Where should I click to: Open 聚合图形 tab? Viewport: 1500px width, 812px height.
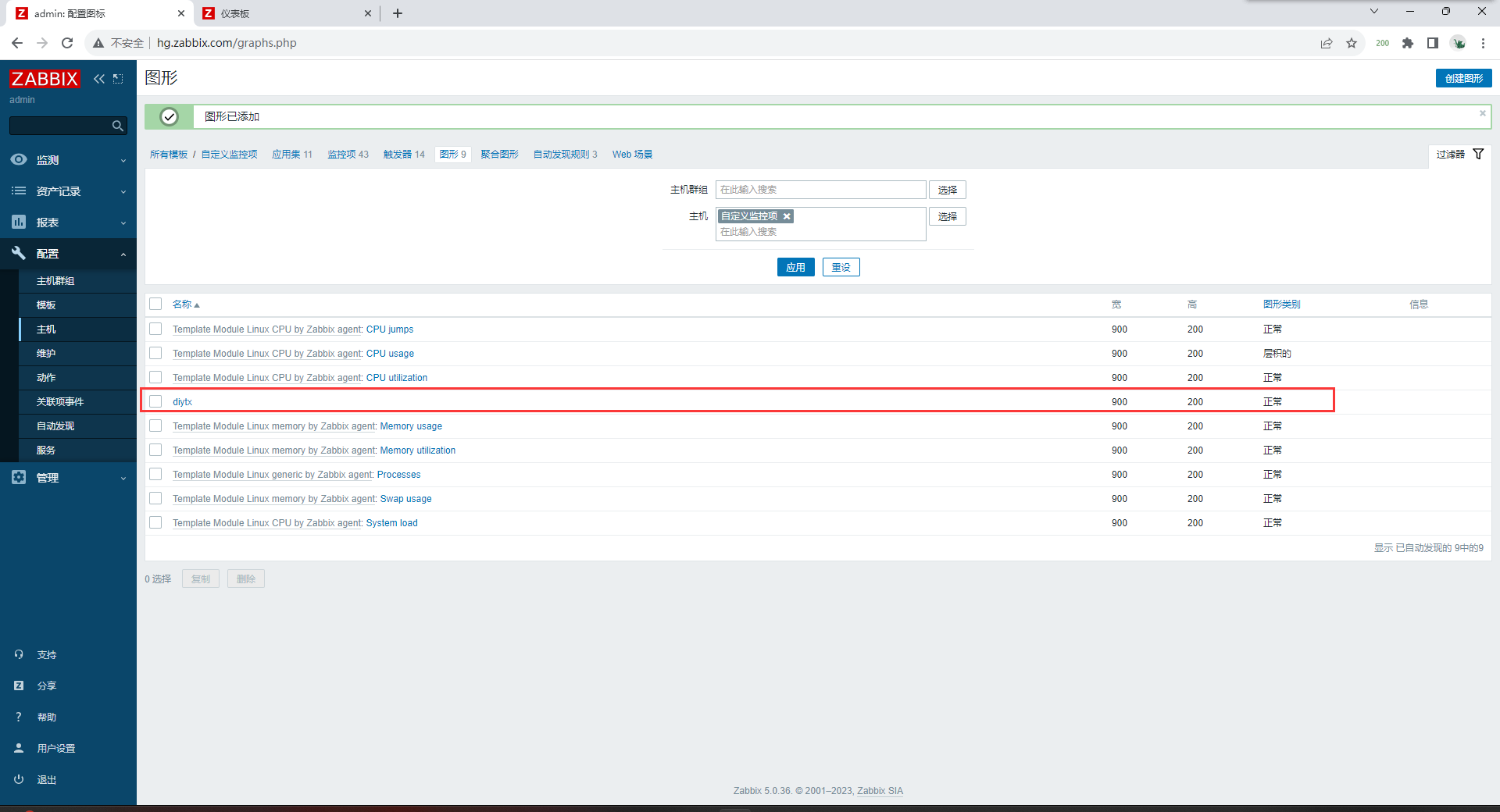click(499, 155)
